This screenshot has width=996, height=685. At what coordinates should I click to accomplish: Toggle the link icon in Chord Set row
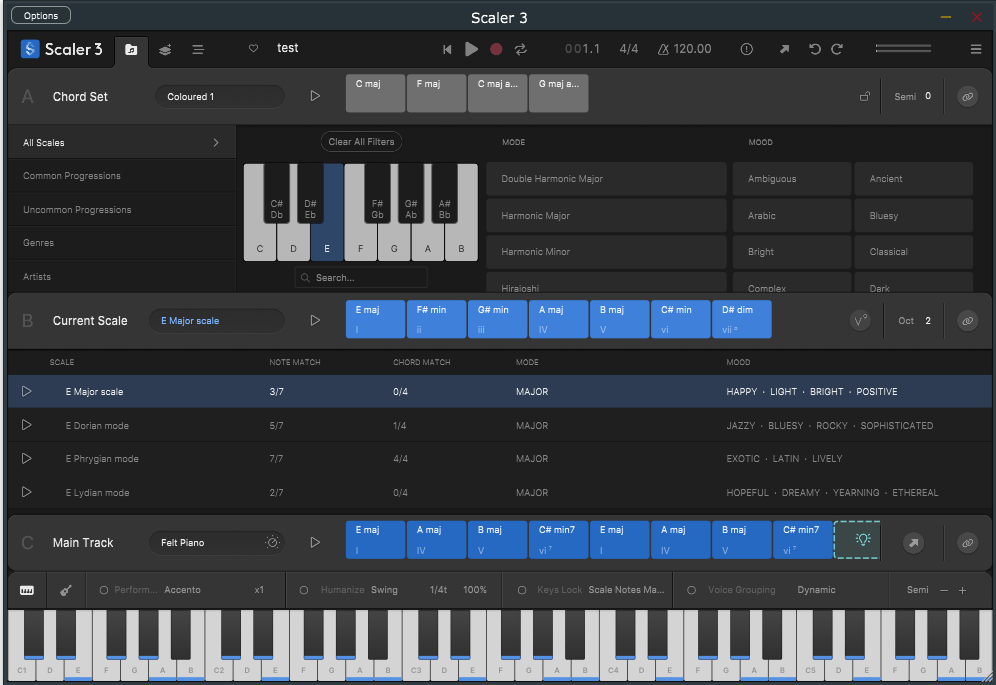pyautogui.click(x=967, y=97)
